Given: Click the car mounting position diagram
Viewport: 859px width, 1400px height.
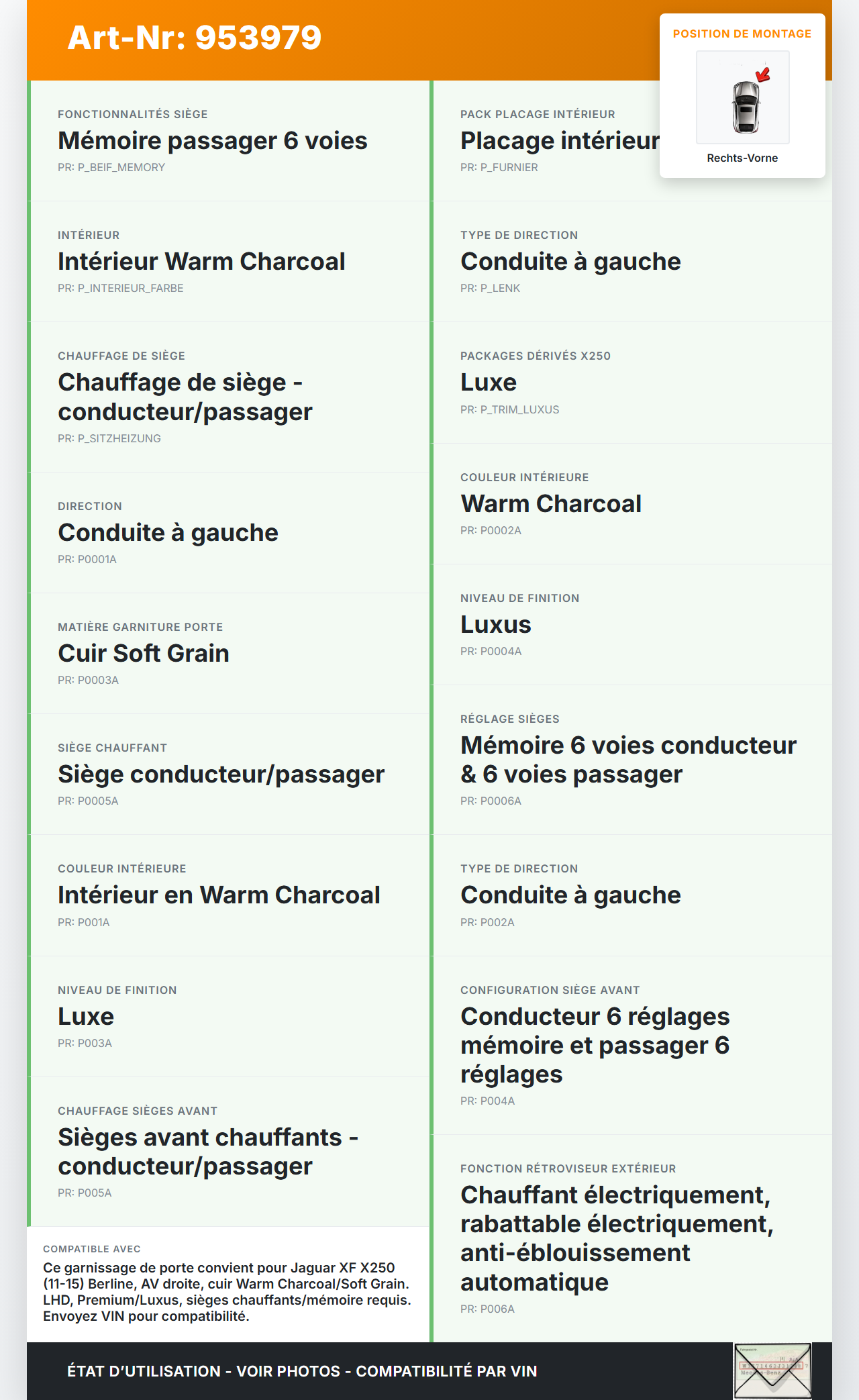Looking at the screenshot, I should coord(742,98).
